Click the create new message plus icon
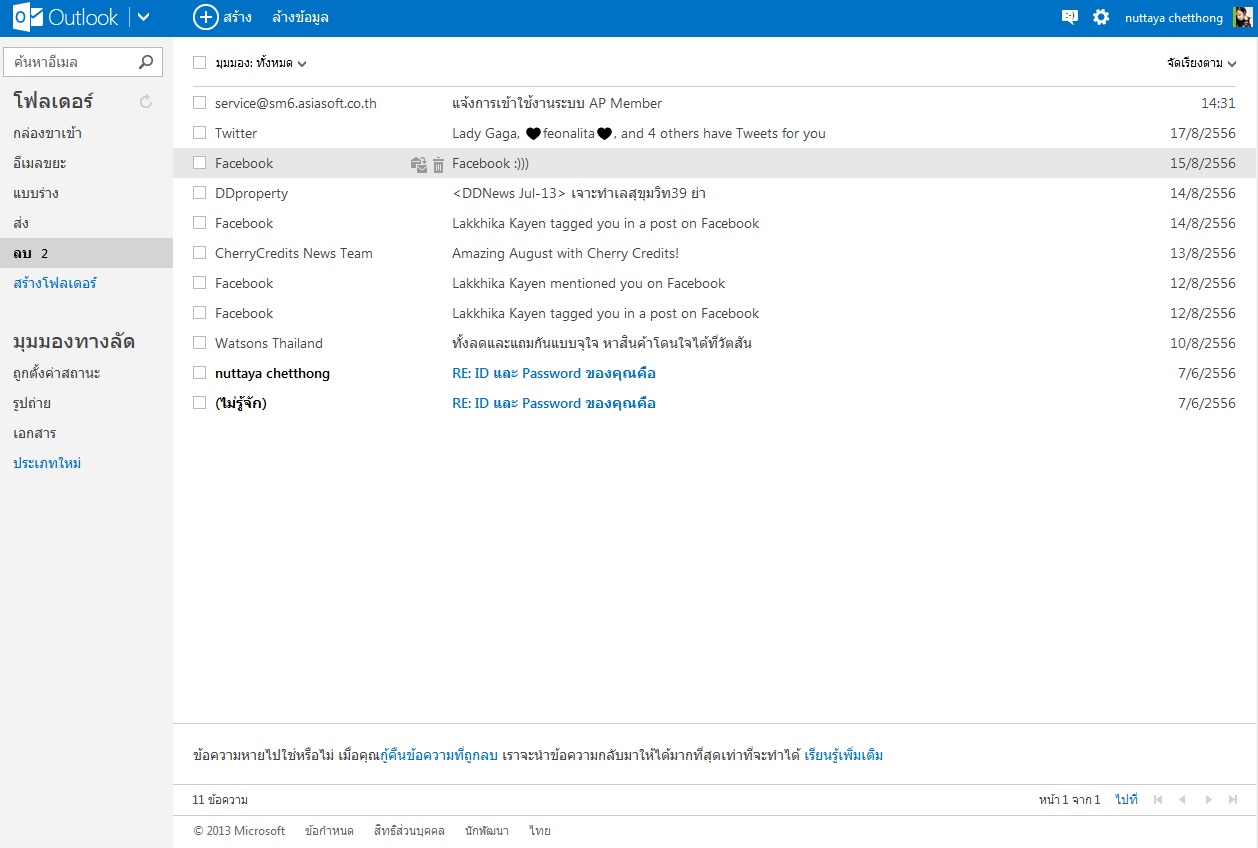Image resolution: width=1258 pixels, height=848 pixels. tap(206, 17)
